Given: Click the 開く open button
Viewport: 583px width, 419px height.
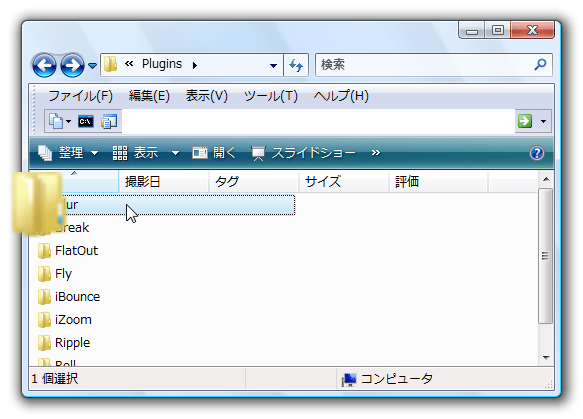Looking at the screenshot, I should pyautogui.click(x=214, y=153).
